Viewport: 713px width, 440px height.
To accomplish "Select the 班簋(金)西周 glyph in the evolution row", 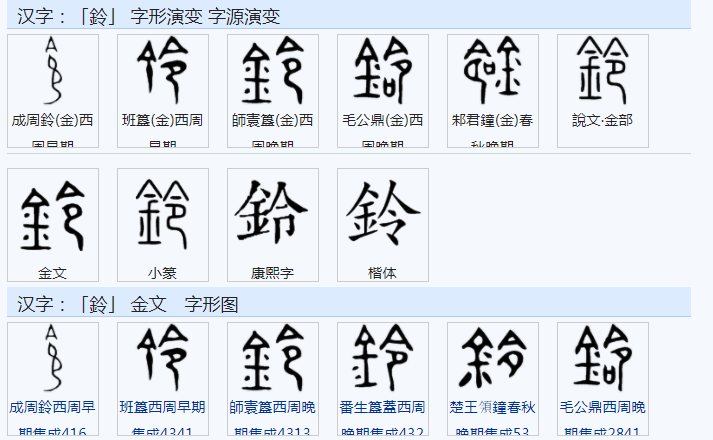I will [163, 70].
